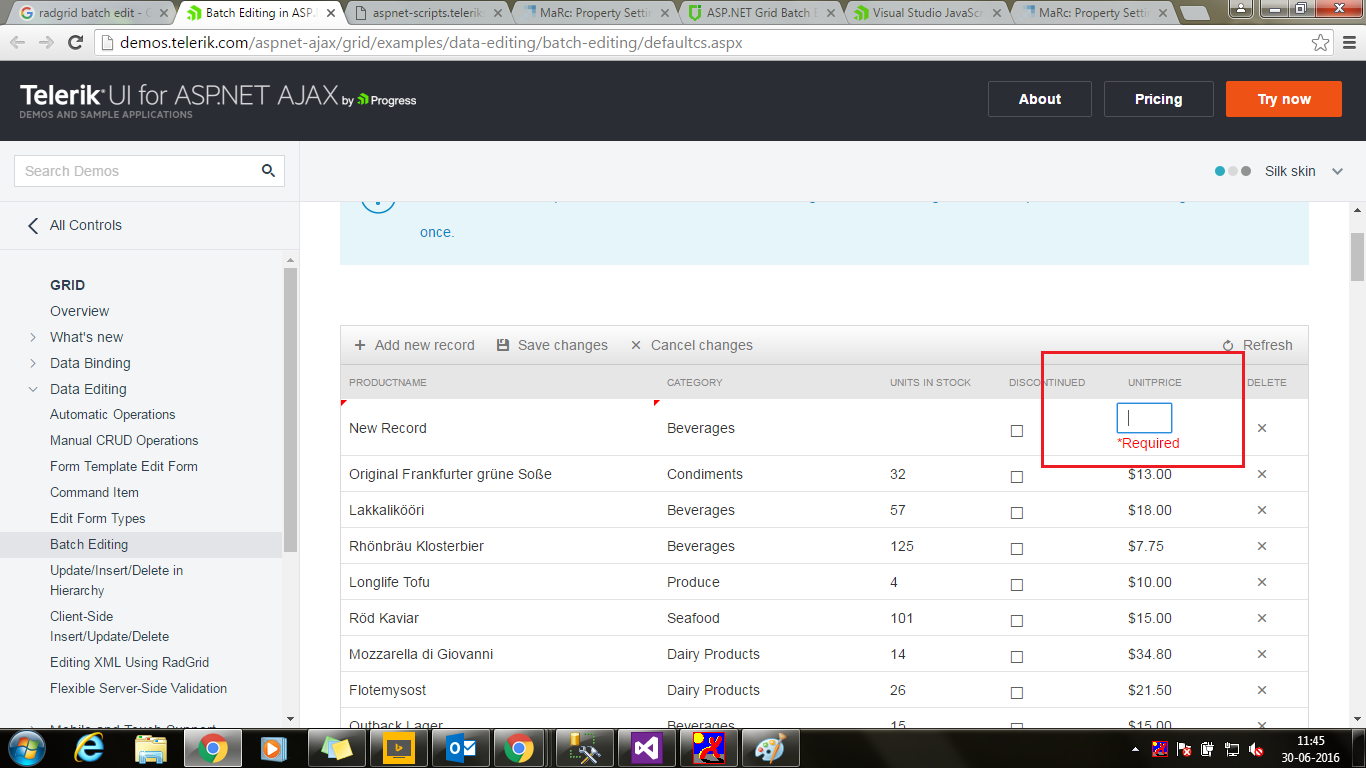This screenshot has height=768, width=1366.
Task: Open Paint from the taskbar
Action: 770,748
